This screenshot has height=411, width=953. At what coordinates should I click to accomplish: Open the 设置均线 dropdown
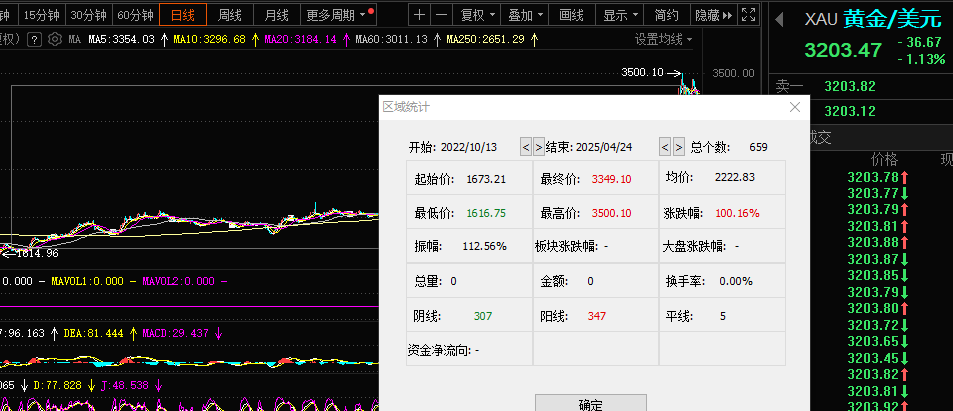point(664,40)
